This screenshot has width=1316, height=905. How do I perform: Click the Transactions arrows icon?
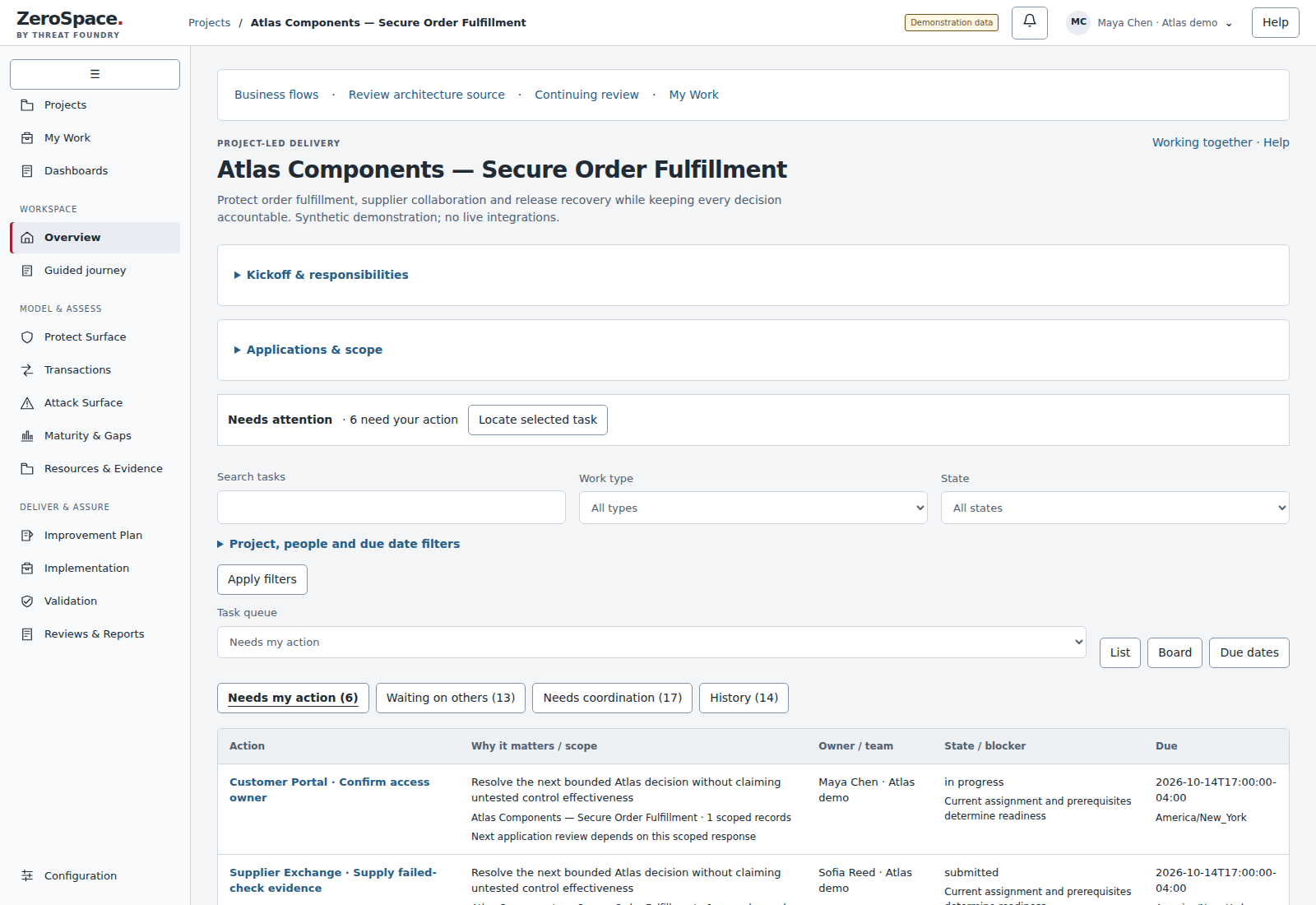(x=27, y=370)
